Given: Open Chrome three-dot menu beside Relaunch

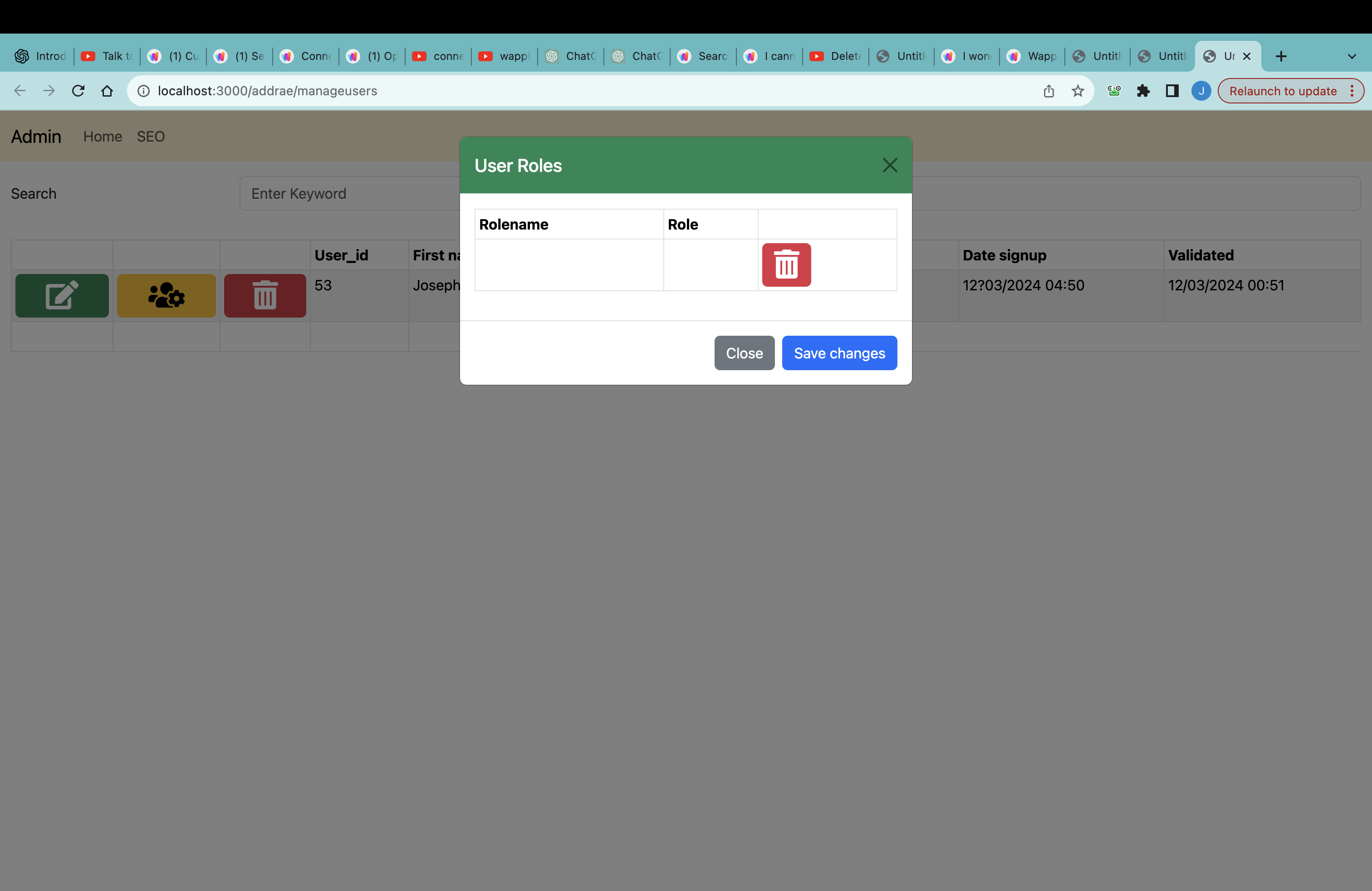Looking at the screenshot, I should tap(1352, 90).
